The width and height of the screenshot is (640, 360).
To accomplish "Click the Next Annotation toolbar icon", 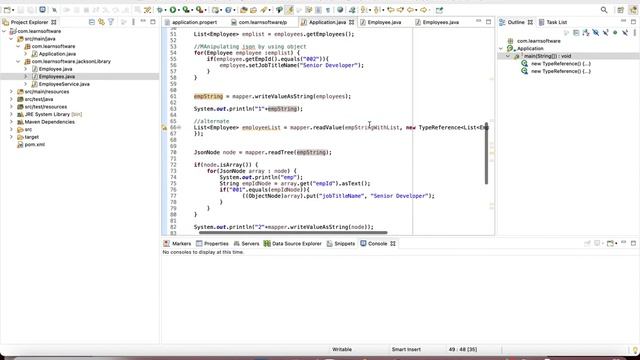I will point(364,10).
